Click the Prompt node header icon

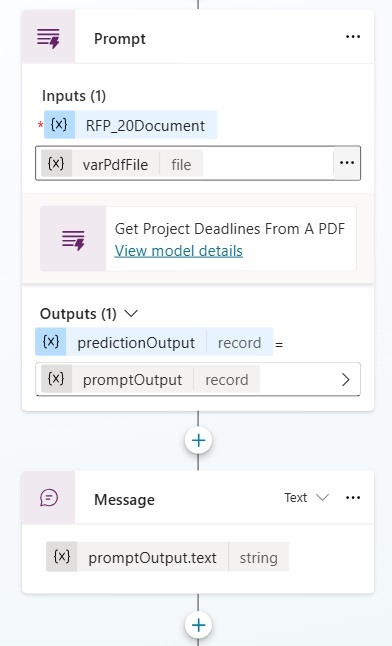coord(48,38)
